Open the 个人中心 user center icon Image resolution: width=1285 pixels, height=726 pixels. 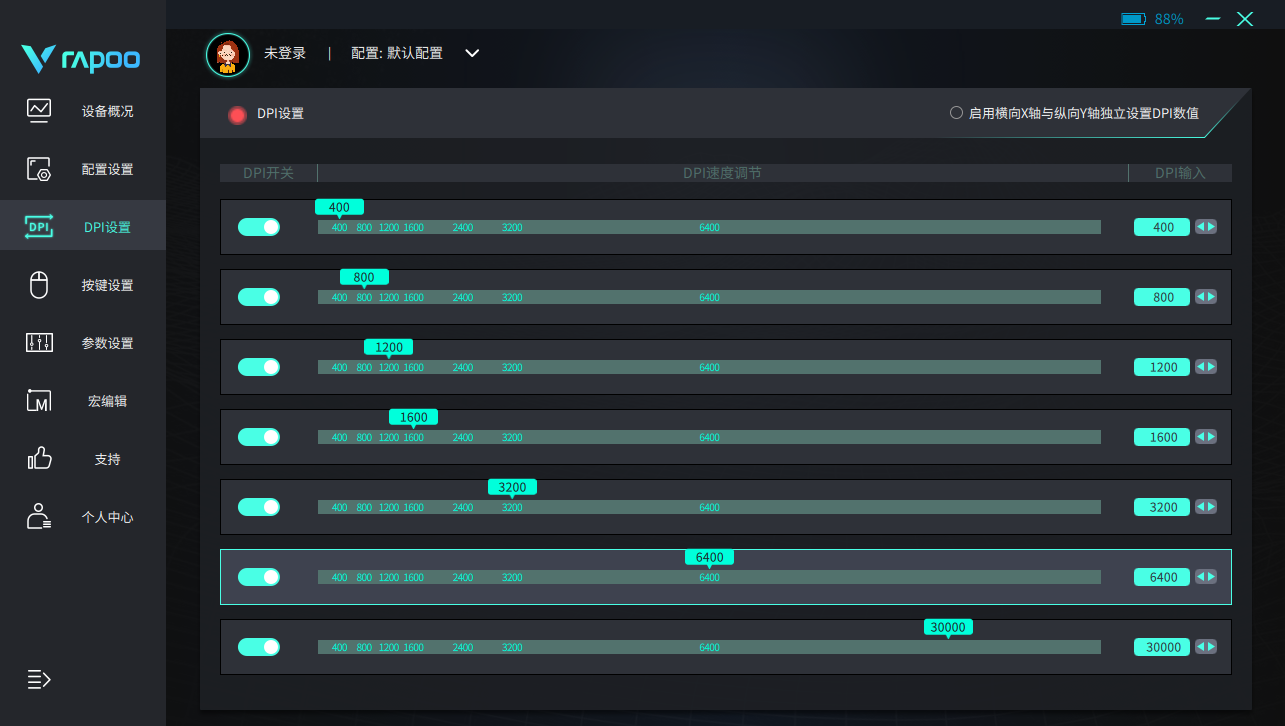click(39, 517)
